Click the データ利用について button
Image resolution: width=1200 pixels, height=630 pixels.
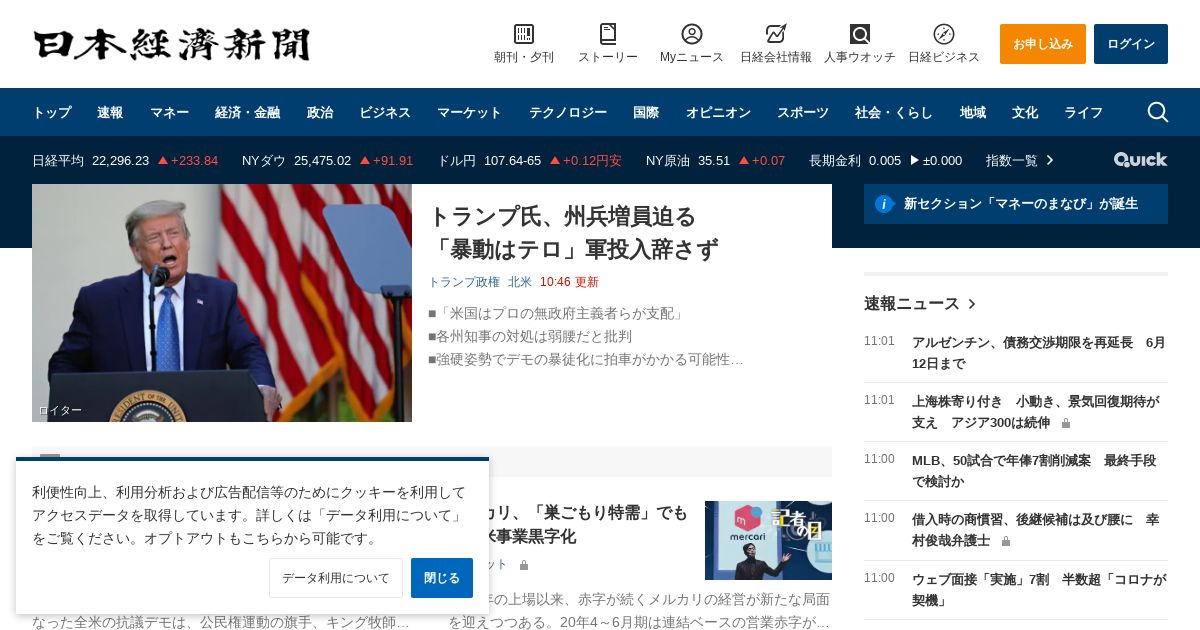[336, 578]
